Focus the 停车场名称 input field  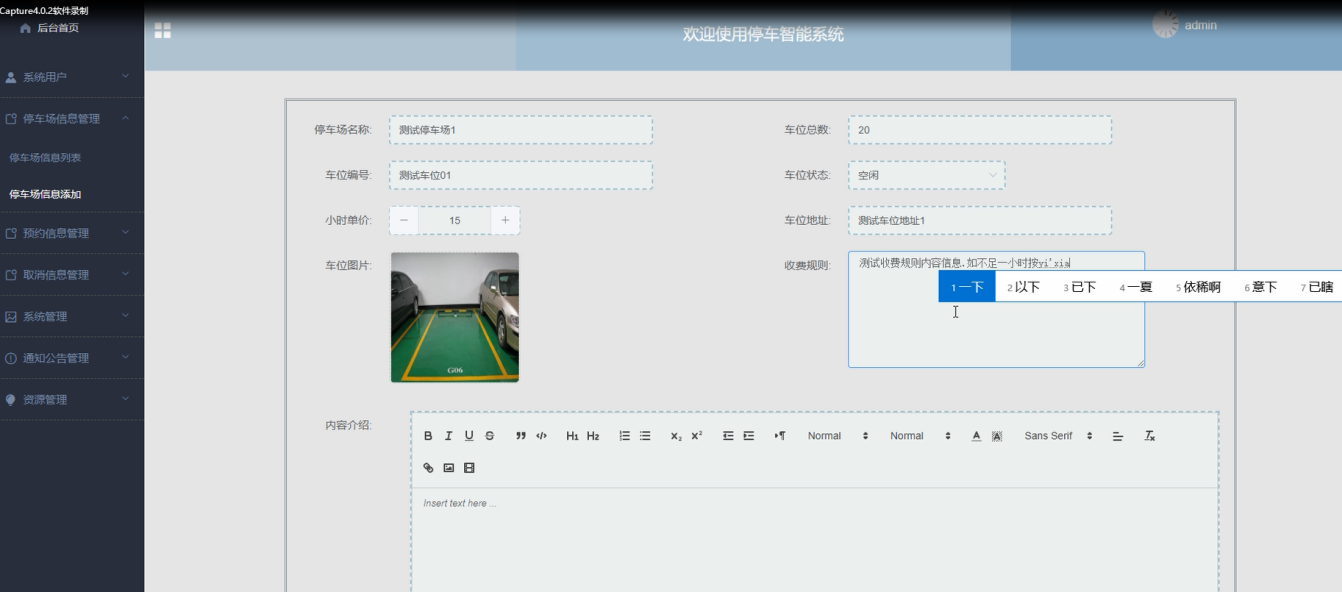(521, 130)
